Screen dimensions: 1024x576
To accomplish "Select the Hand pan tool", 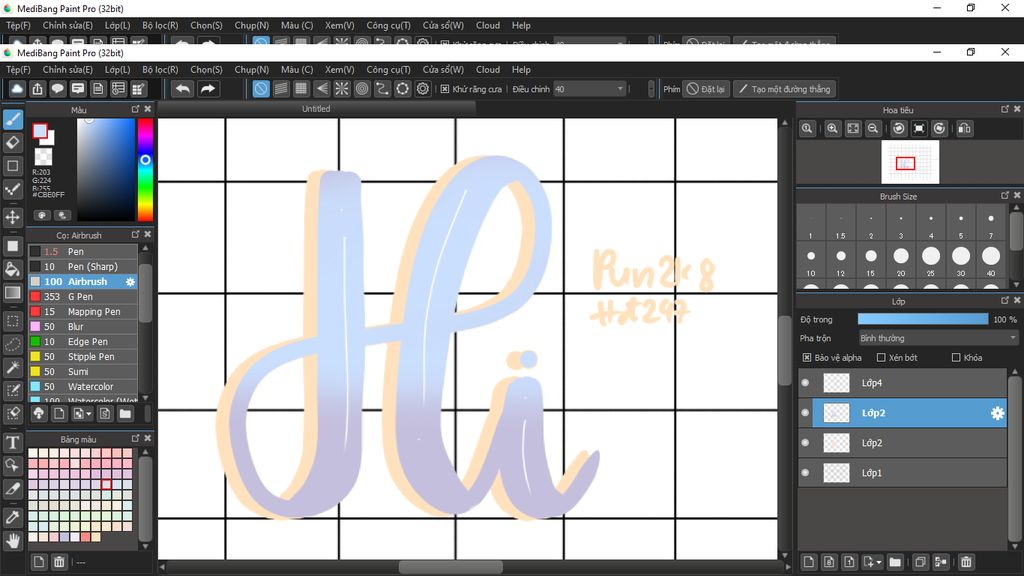I will (12, 540).
